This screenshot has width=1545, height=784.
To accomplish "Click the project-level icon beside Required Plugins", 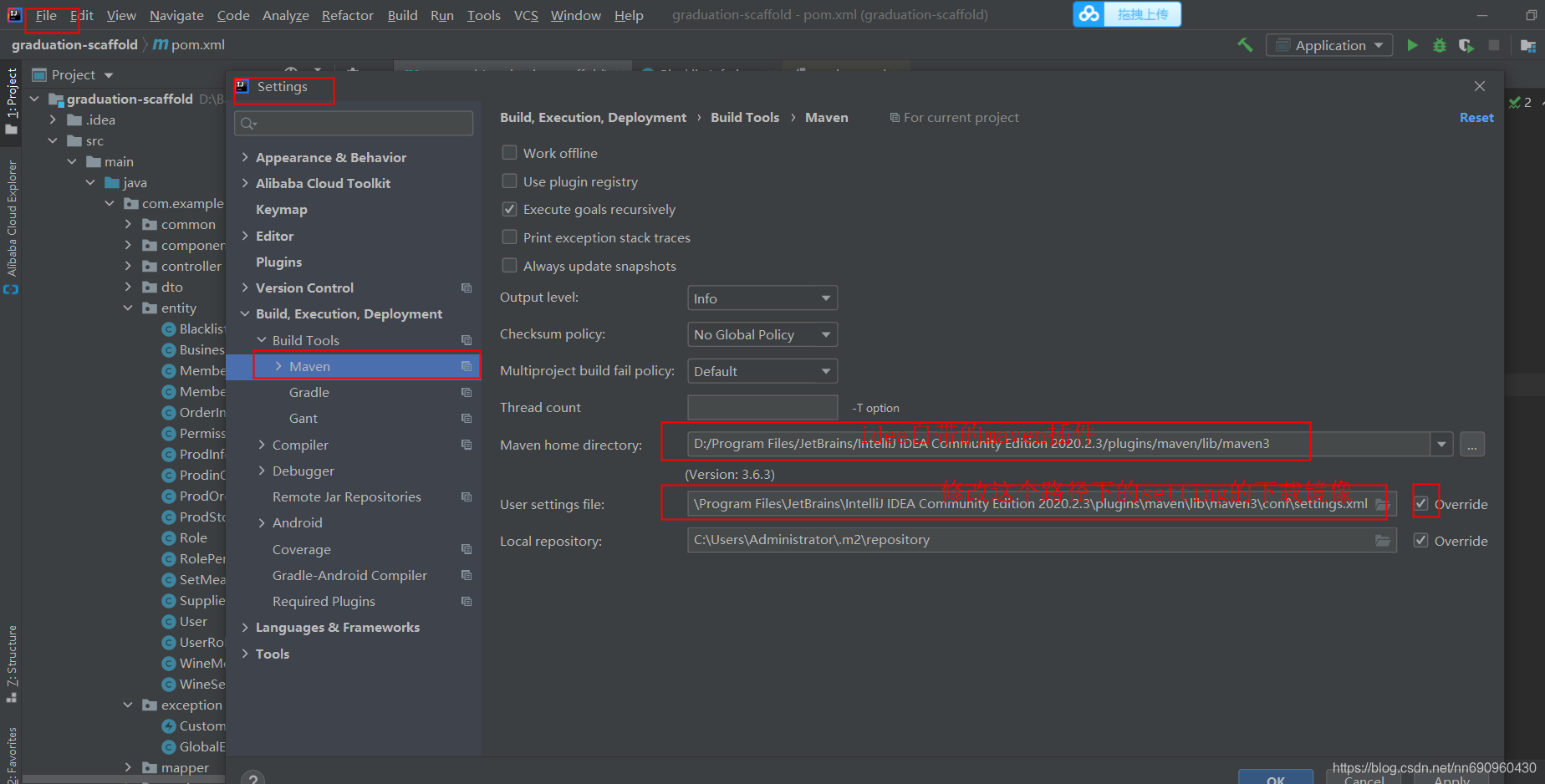I will pyautogui.click(x=467, y=601).
